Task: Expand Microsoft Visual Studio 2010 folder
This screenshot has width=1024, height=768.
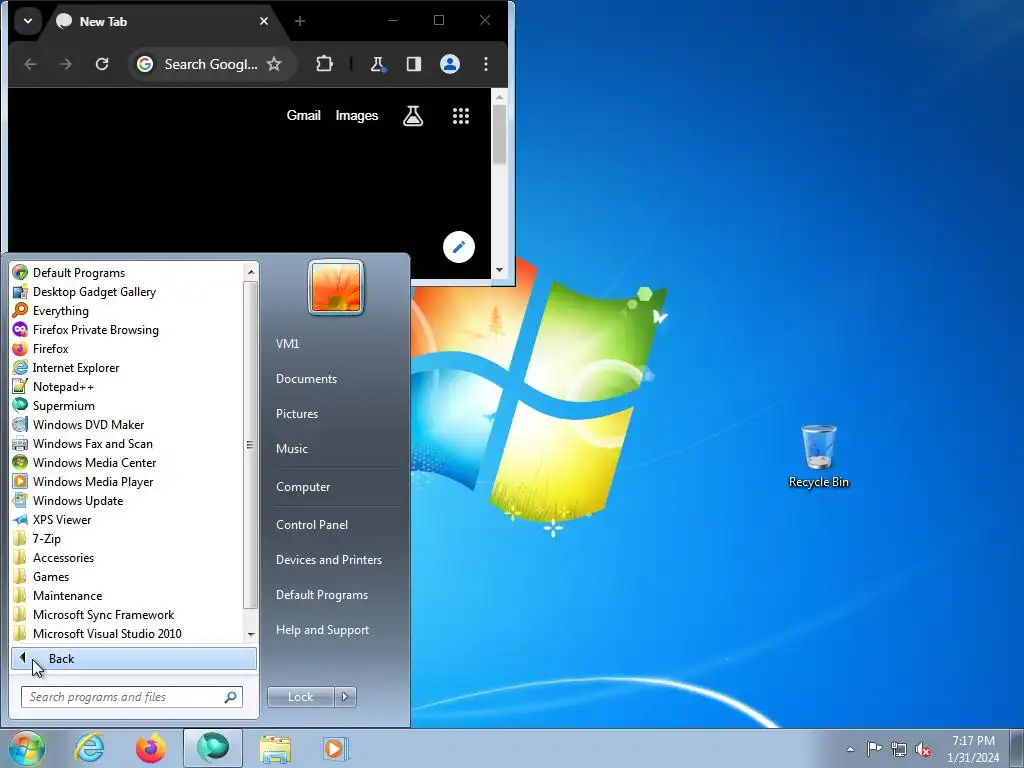Action: pos(127,633)
